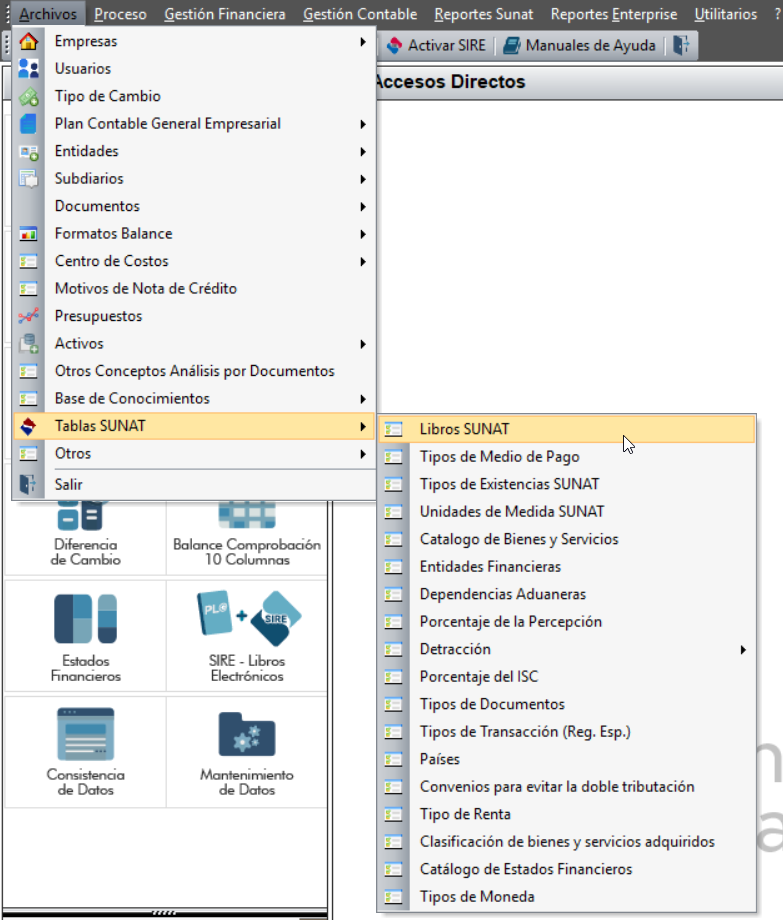Click the Activar SIRE button label
783x920 pixels.
tap(447, 45)
